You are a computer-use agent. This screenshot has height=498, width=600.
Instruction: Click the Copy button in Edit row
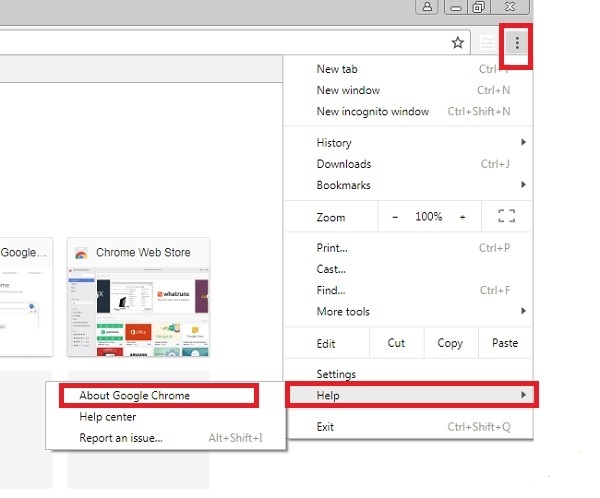click(x=451, y=343)
